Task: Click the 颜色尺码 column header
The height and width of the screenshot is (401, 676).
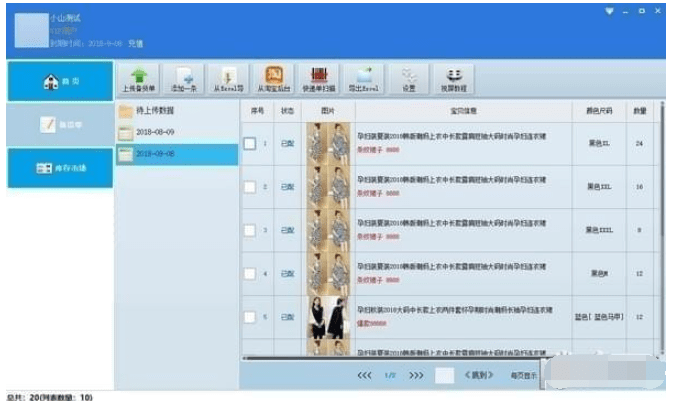Action: [599, 111]
